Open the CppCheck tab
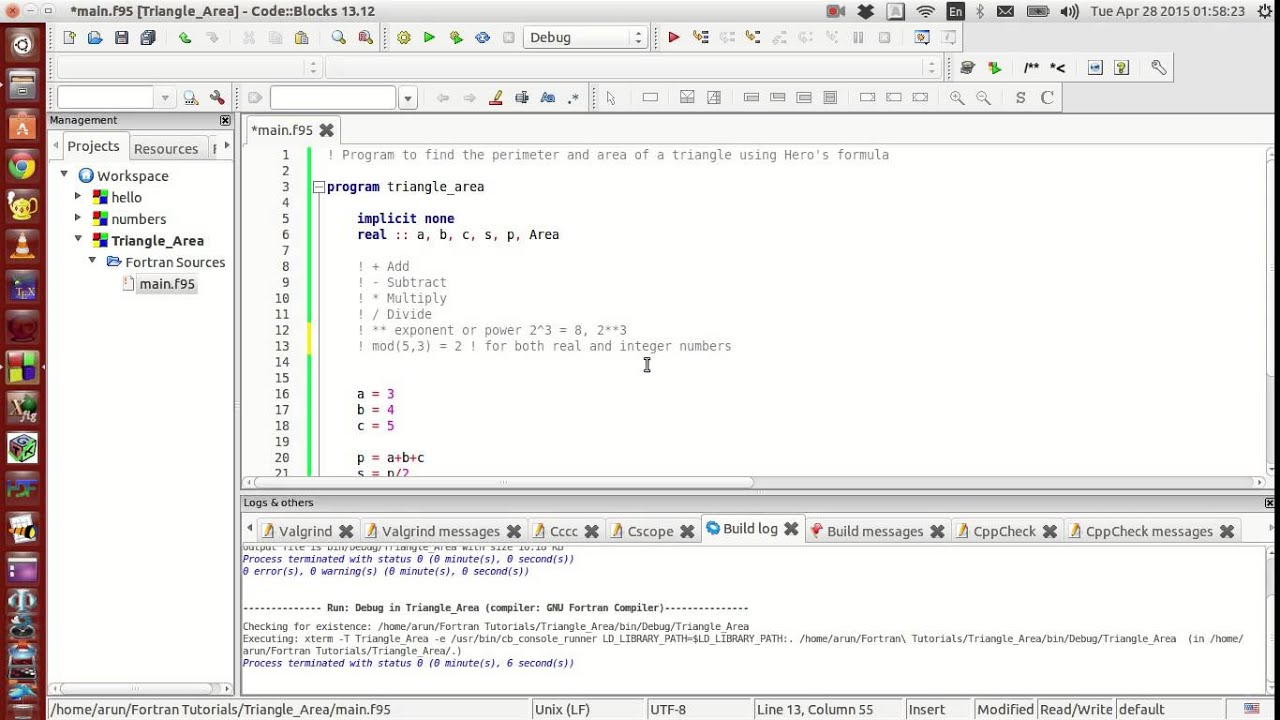Viewport: 1280px width, 720px height. 1004,531
